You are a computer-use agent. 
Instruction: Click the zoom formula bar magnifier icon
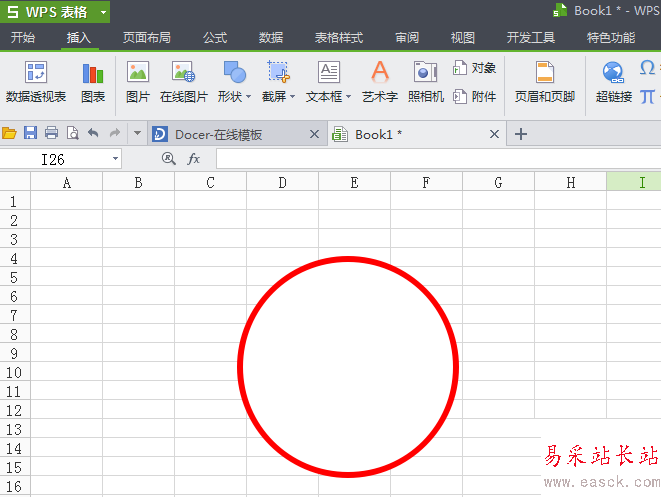point(169,159)
